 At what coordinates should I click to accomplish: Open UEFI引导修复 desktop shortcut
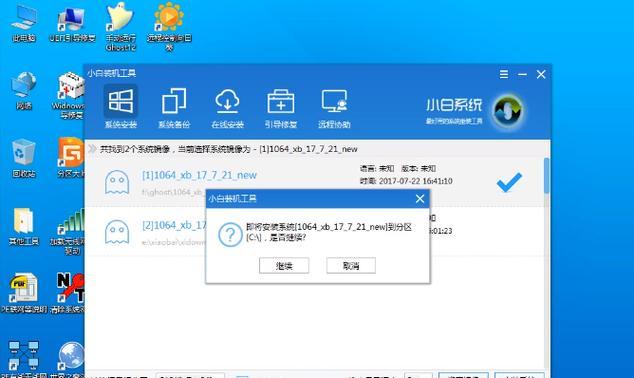tap(72, 25)
